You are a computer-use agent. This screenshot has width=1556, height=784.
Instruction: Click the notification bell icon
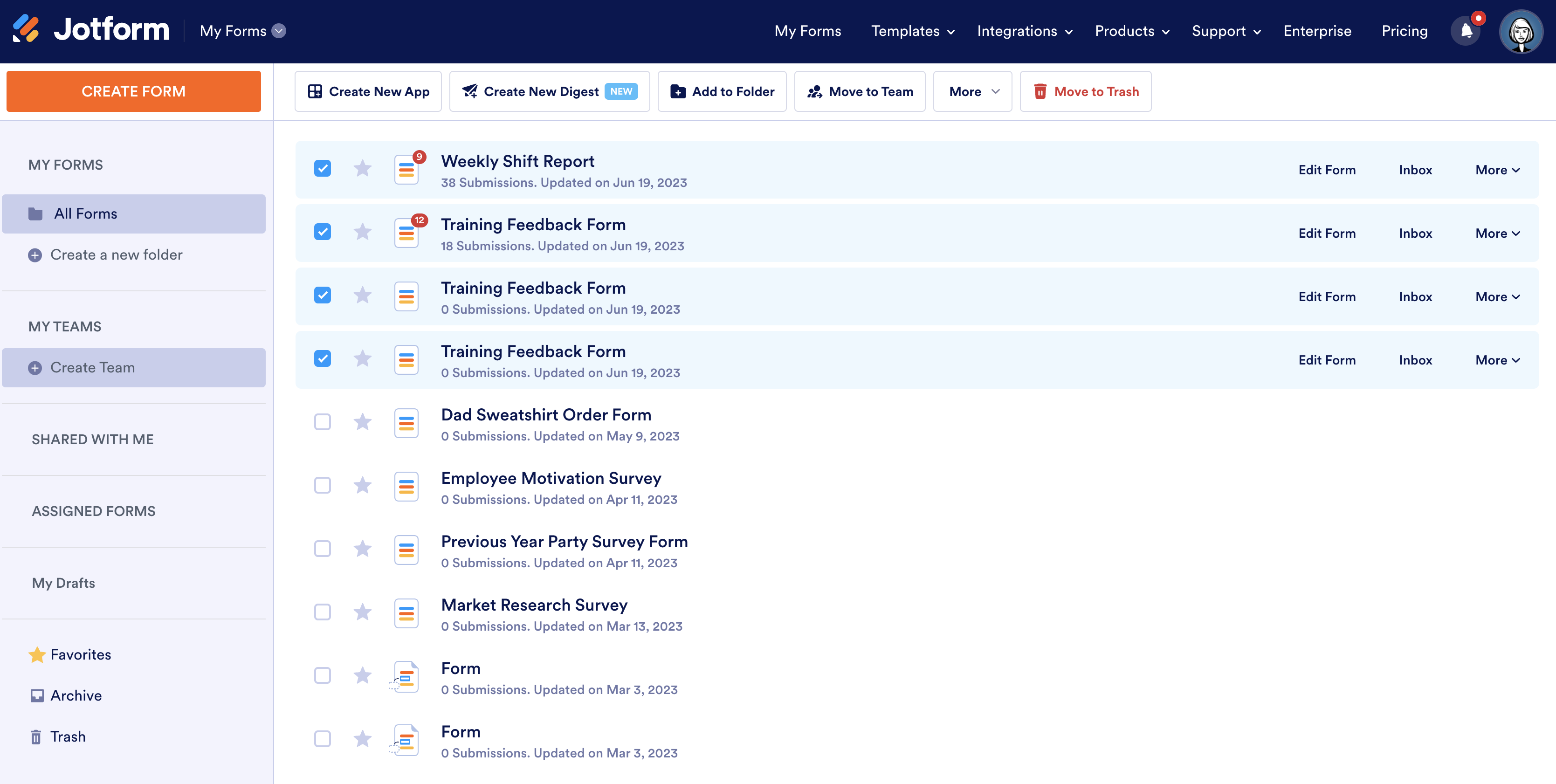tap(1466, 31)
